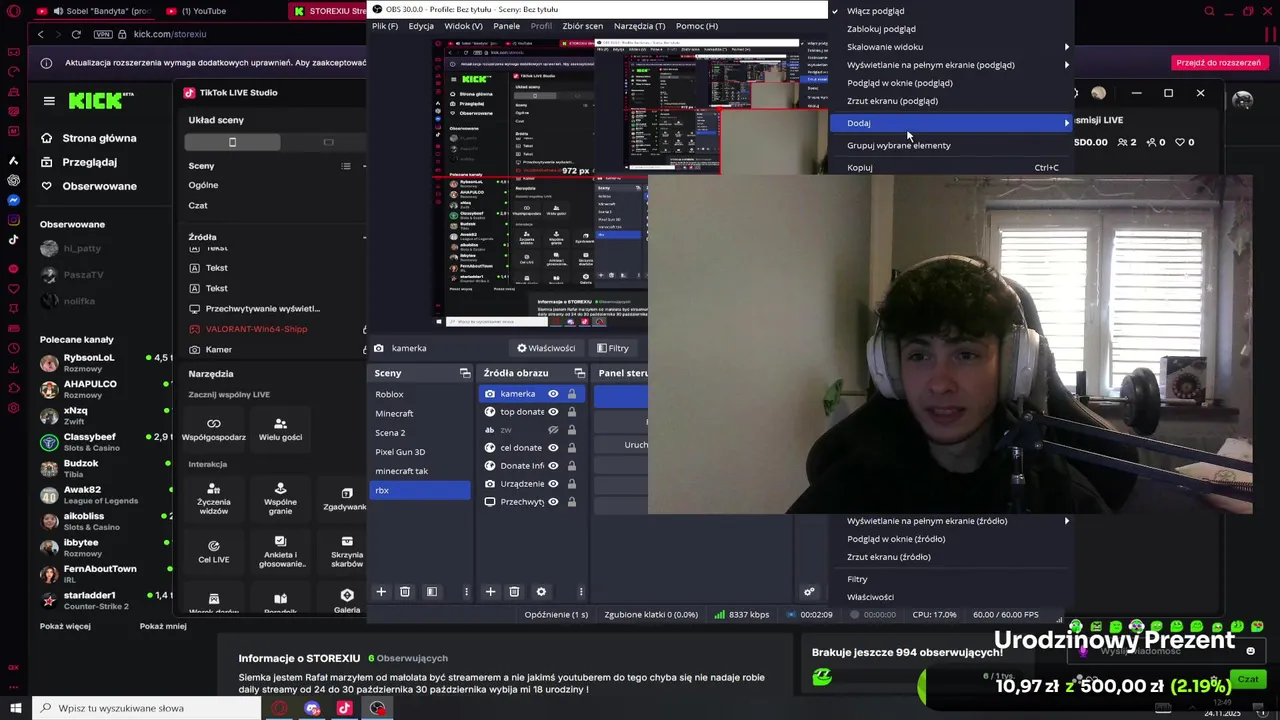
Task: Open TikTok icon in browser sidebar
Action: [13, 240]
